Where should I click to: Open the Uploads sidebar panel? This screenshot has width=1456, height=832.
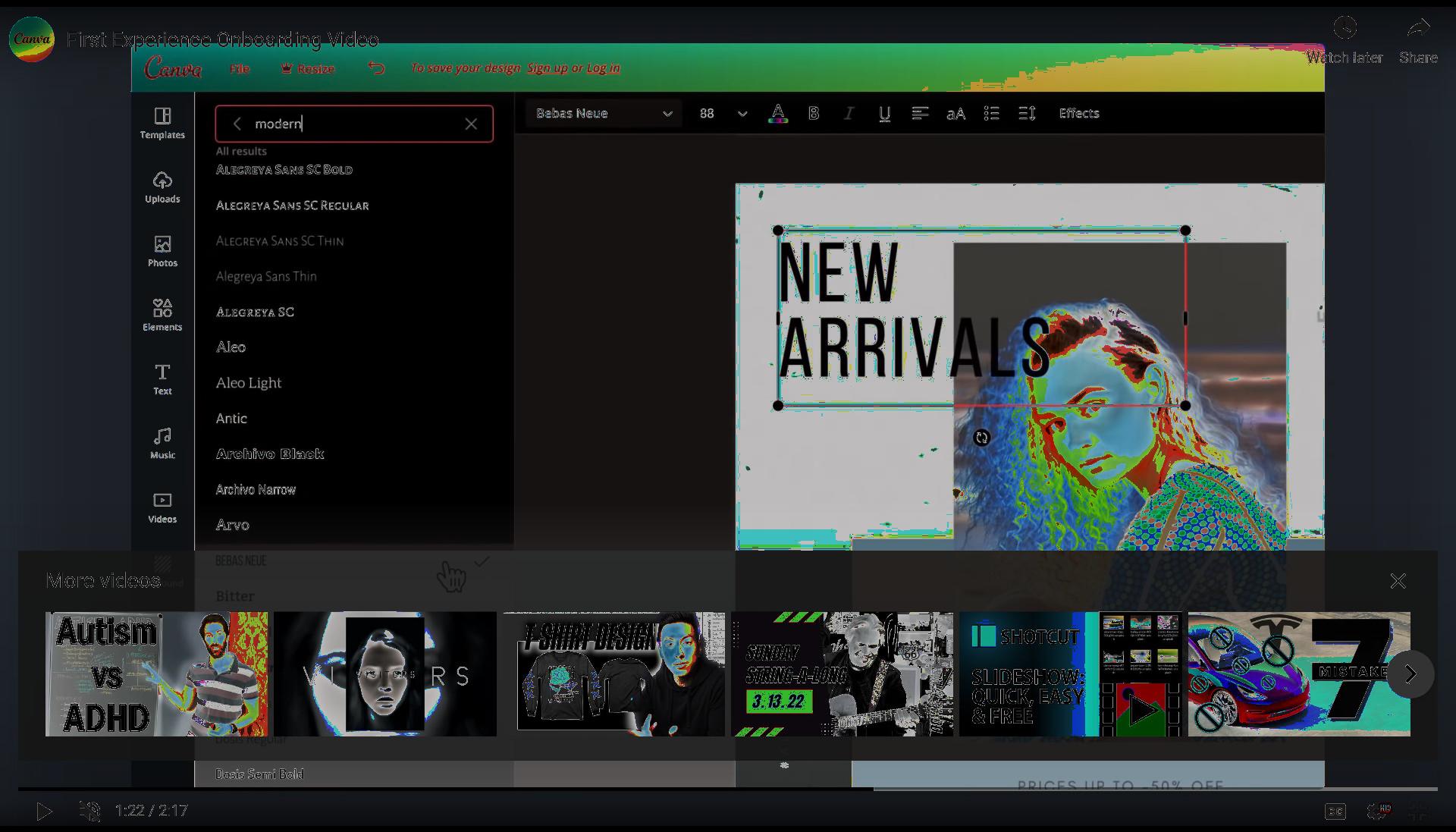[162, 187]
